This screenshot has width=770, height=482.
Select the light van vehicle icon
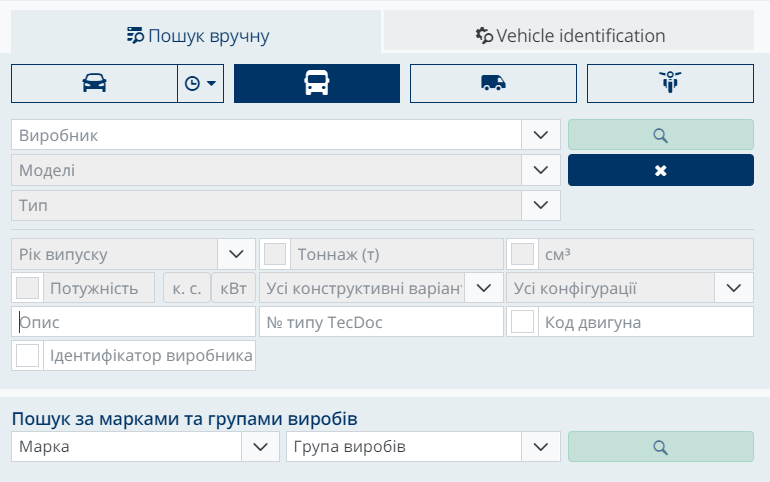493,84
